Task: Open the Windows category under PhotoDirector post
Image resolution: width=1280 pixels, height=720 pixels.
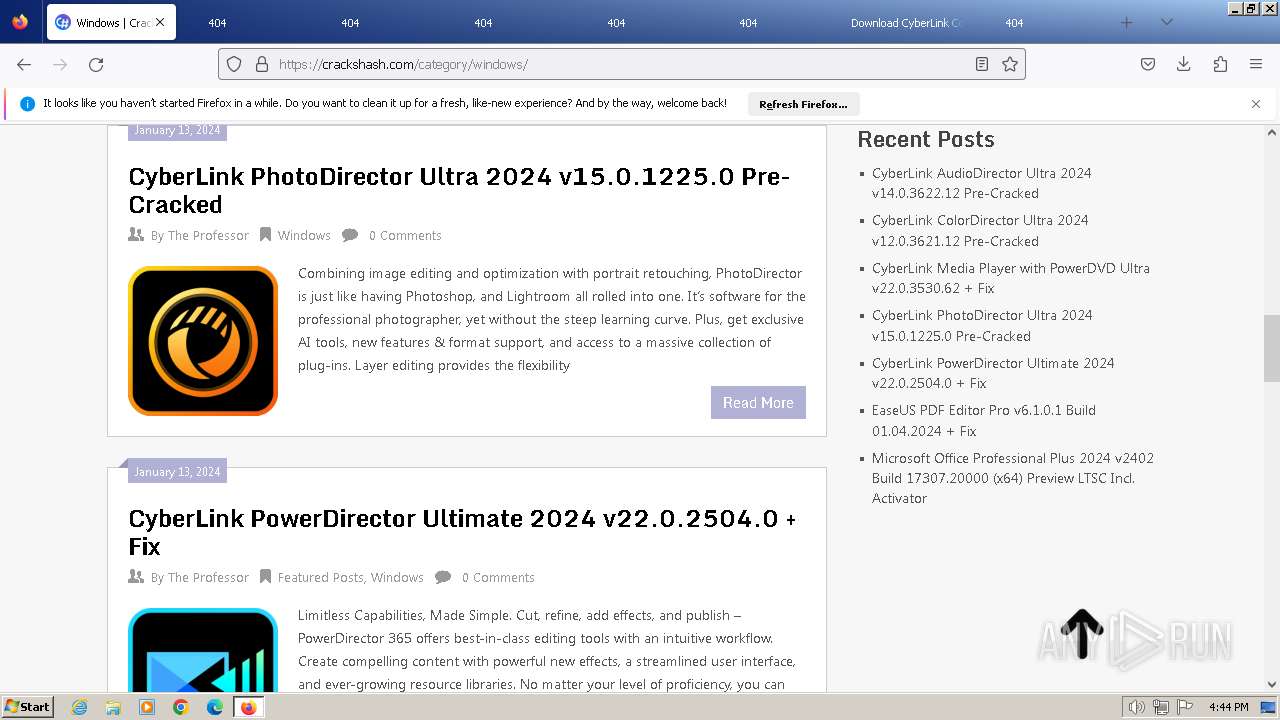Action: point(304,236)
